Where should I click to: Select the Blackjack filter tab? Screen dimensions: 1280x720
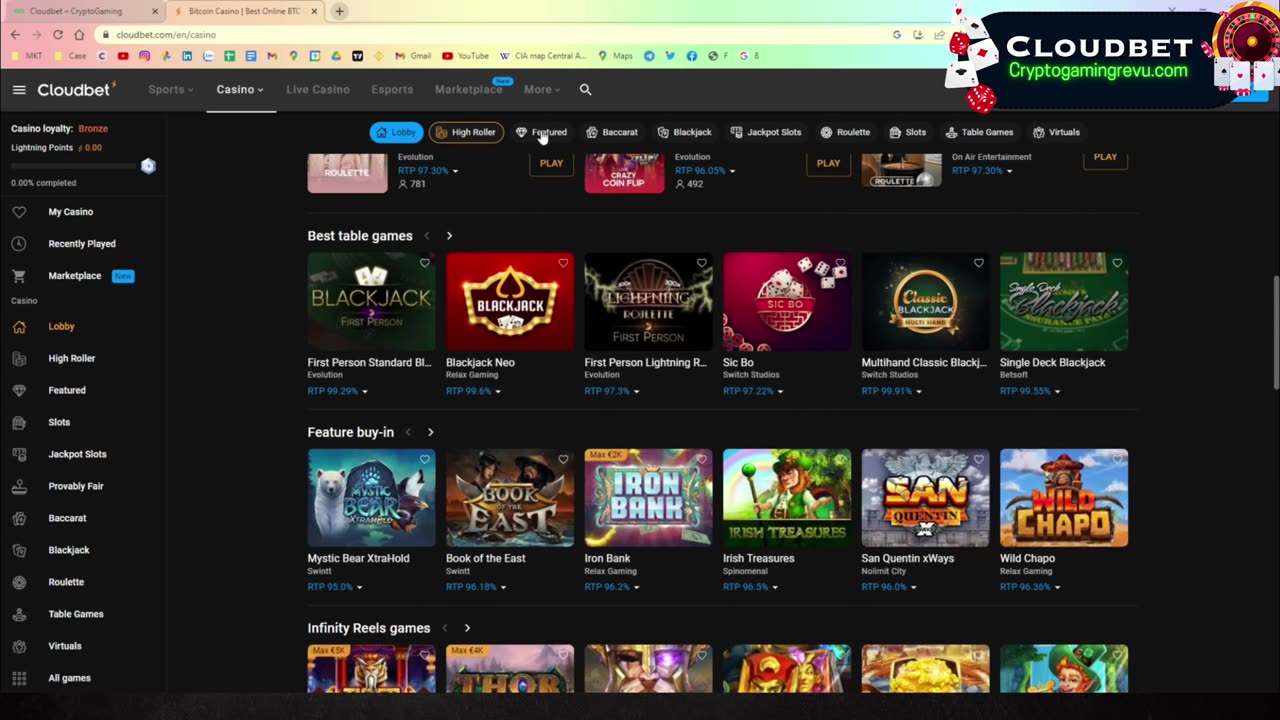[x=684, y=132]
